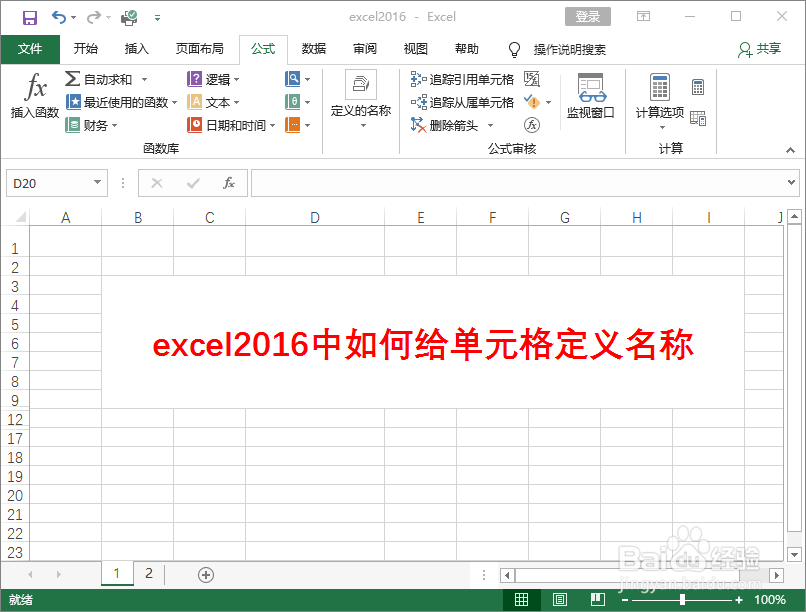Open More Functions orange icon

[293, 125]
